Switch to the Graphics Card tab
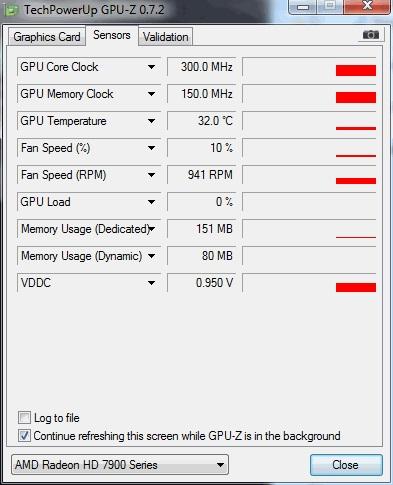The image size is (393, 485). 47,37
